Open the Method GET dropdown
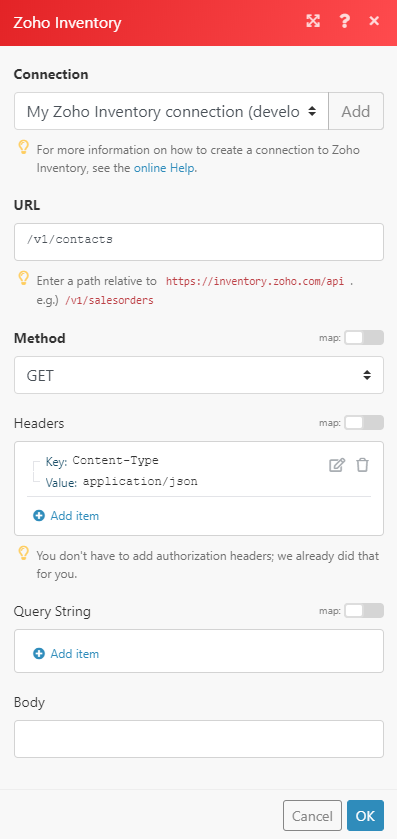This screenshot has height=839, width=397. [x=199, y=375]
